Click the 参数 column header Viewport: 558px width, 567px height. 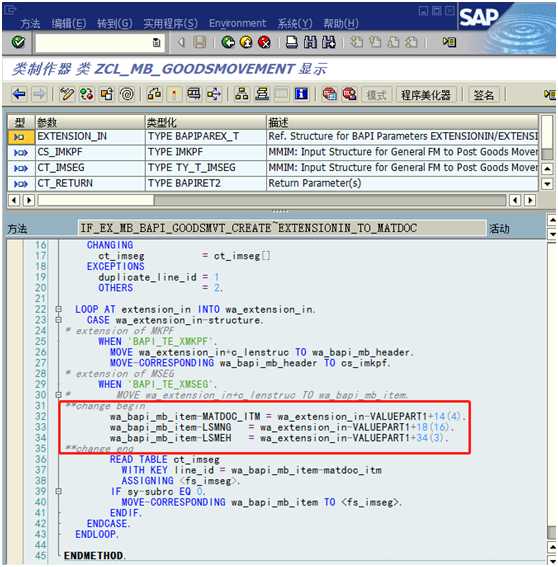(x=90, y=123)
